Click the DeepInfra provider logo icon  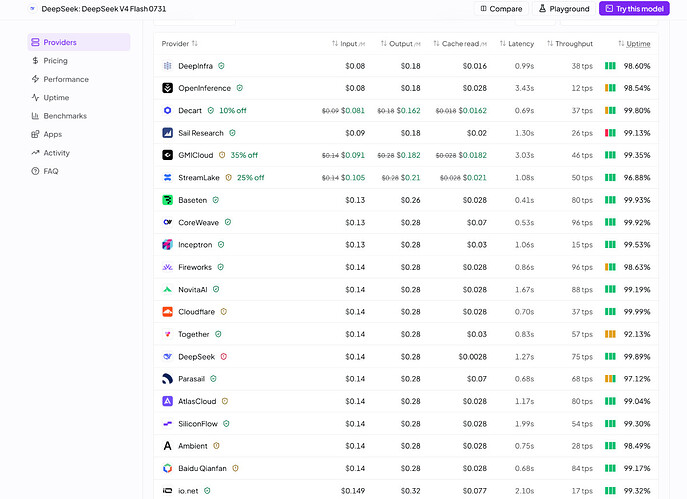click(167, 66)
